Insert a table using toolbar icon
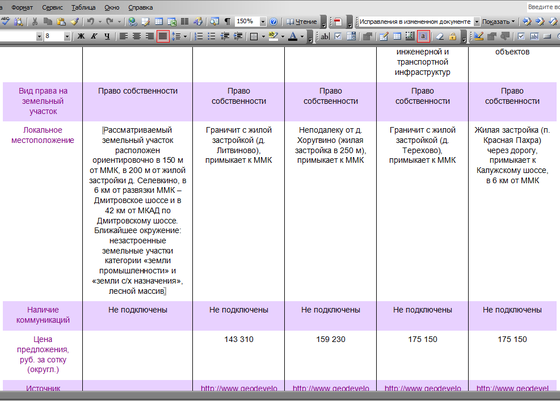 (x=159, y=22)
